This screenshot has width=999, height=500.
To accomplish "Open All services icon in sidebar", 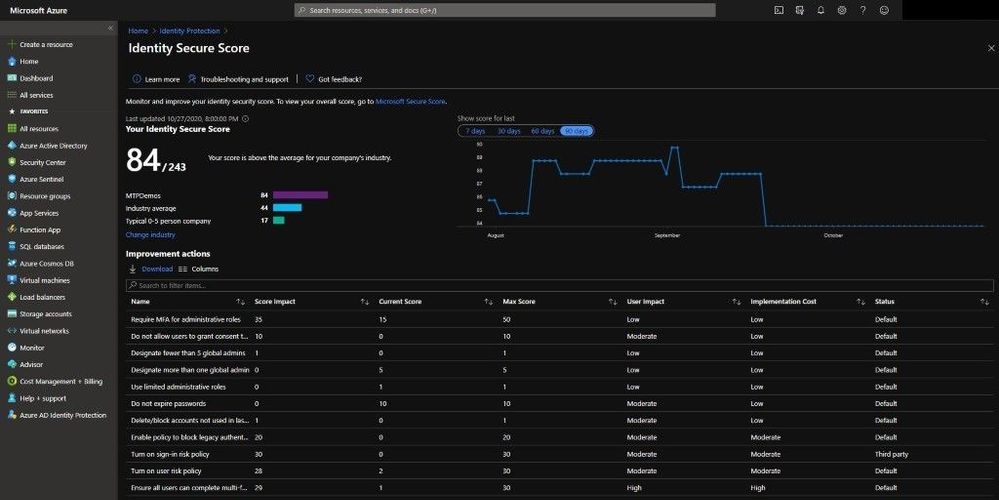I will (x=11, y=95).
